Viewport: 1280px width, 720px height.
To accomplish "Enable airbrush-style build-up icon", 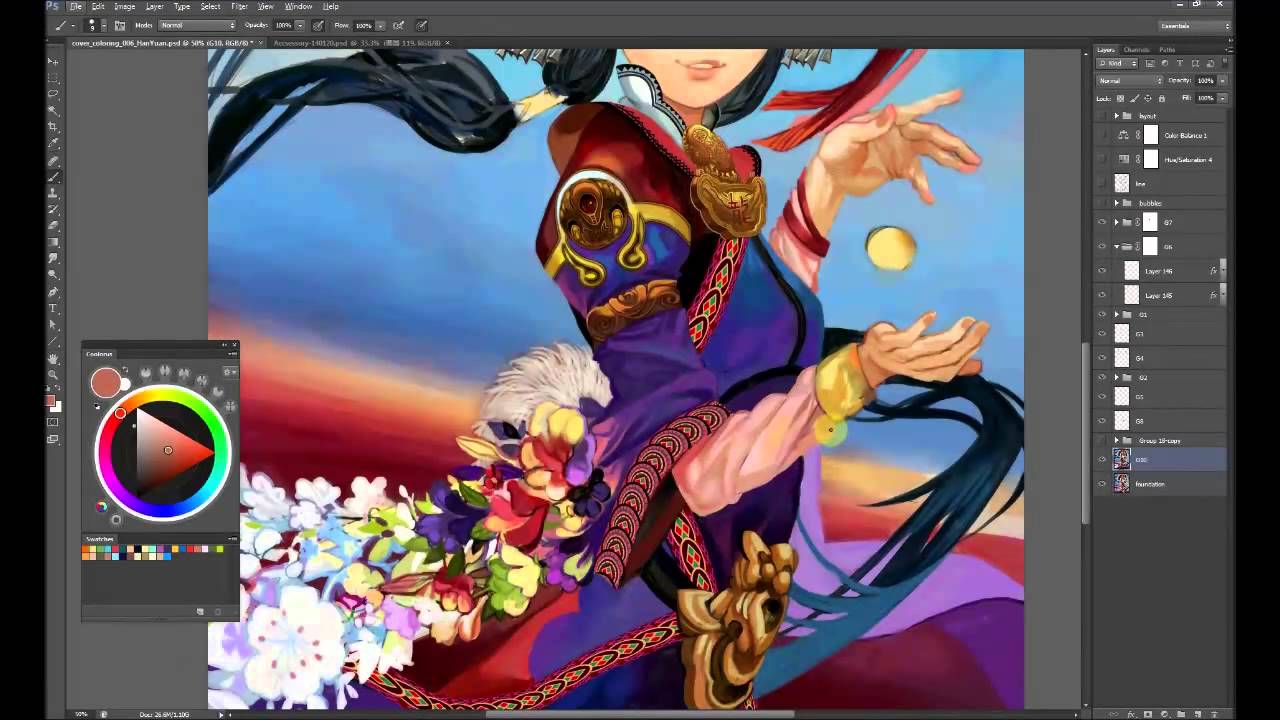I will (x=398, y=25).
